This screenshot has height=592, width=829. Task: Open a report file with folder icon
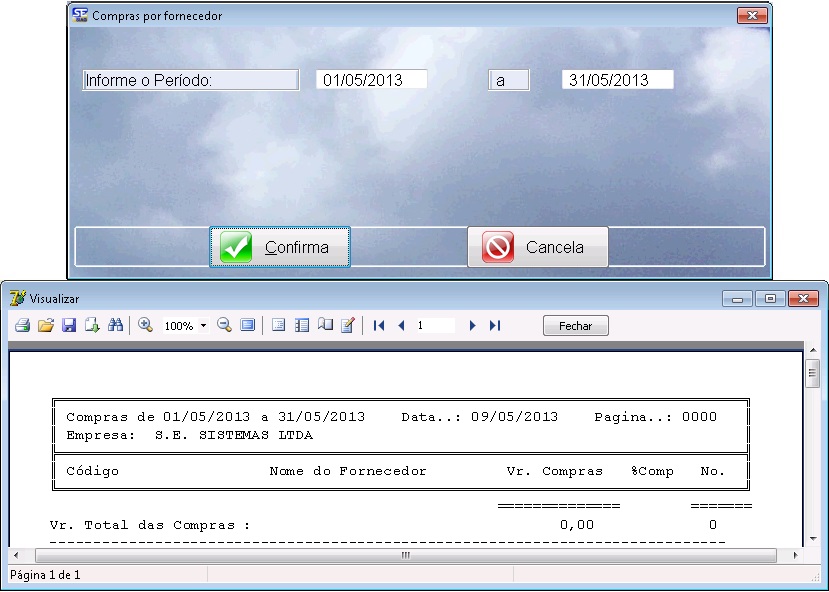click(45, 326)
